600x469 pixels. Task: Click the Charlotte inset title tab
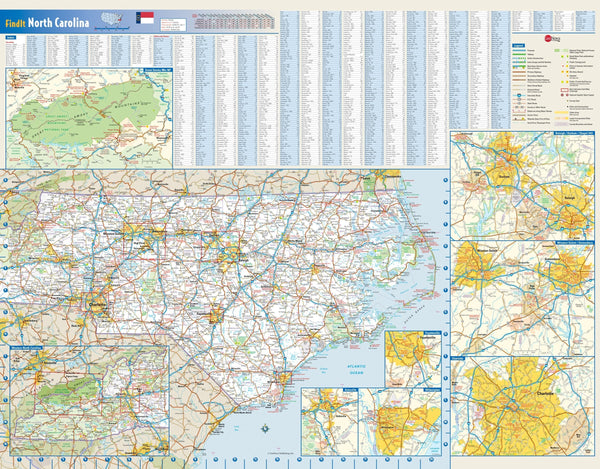458,358
